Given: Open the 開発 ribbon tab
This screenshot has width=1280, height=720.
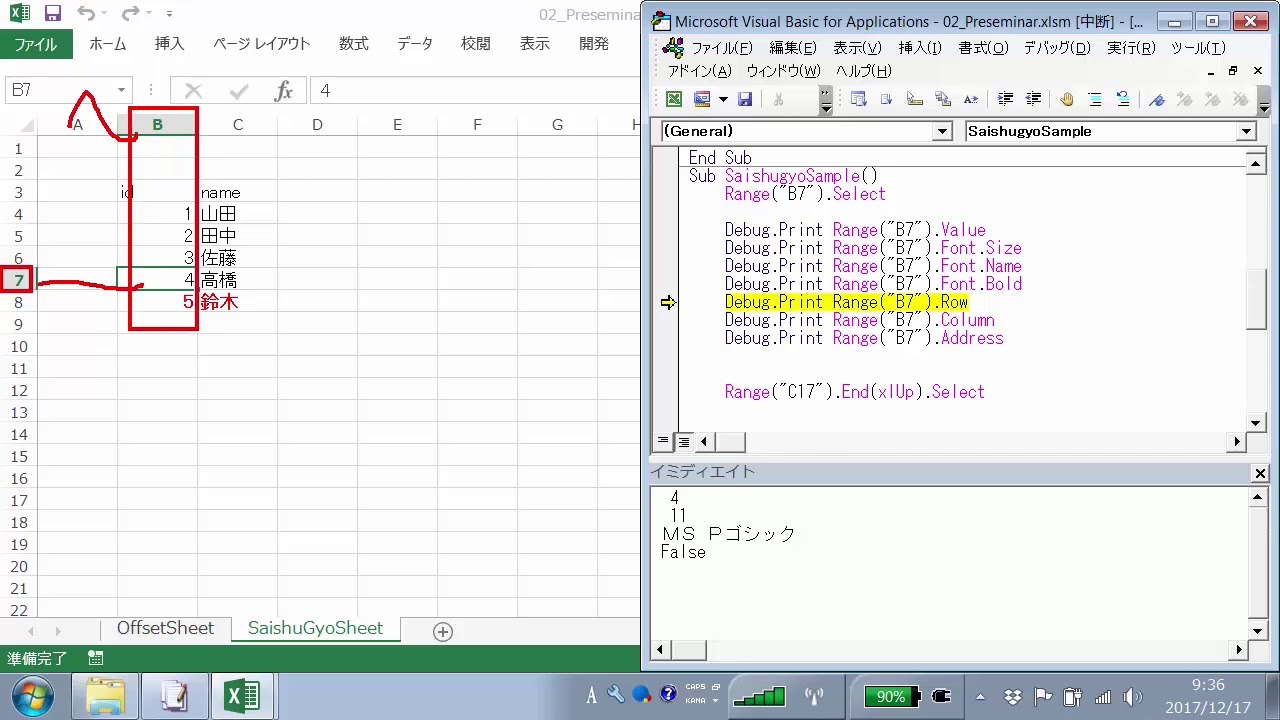Looking at the screenshot, I should click(x=594, y=43).
